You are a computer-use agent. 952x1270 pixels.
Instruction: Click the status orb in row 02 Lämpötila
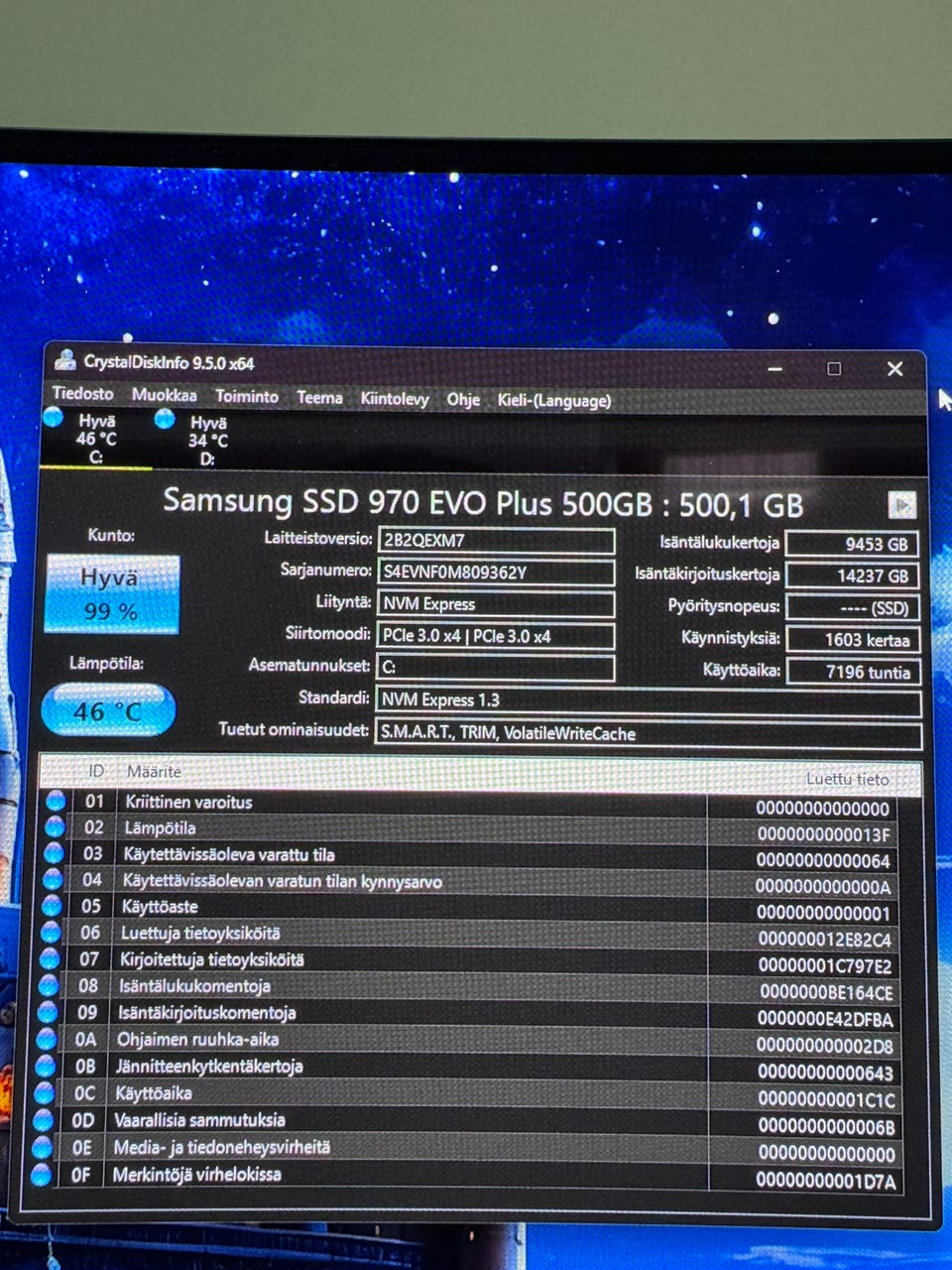click(x=55, y=826)
